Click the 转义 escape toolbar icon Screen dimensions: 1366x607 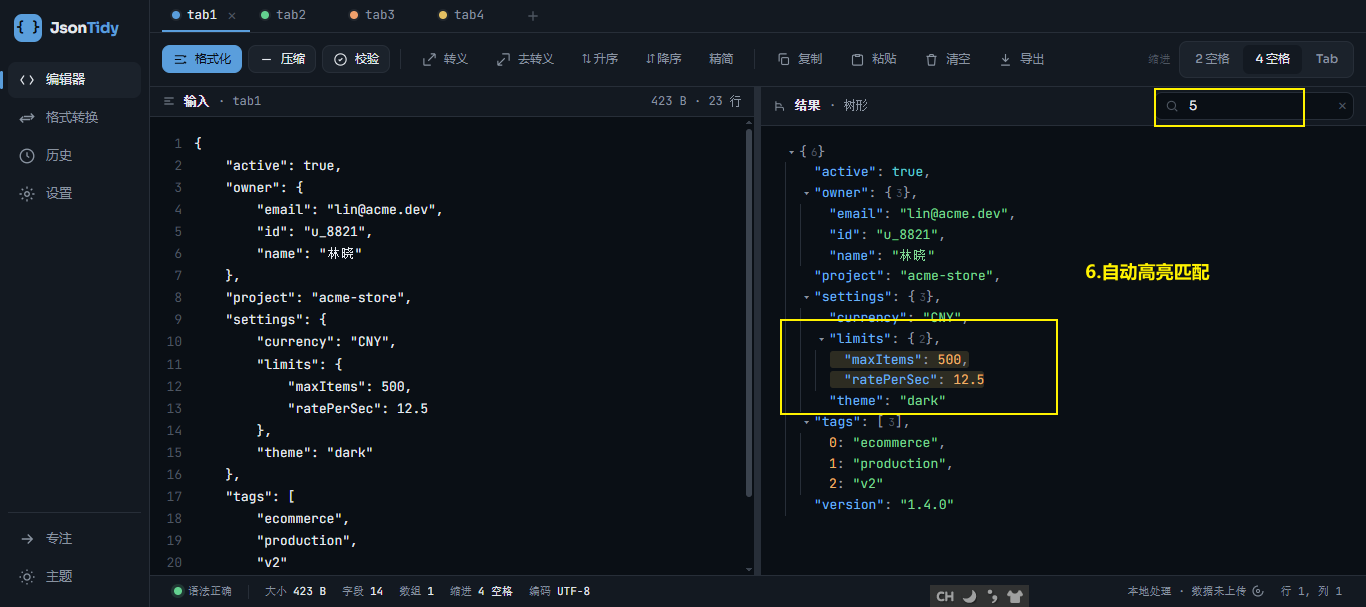click(429, 59)
